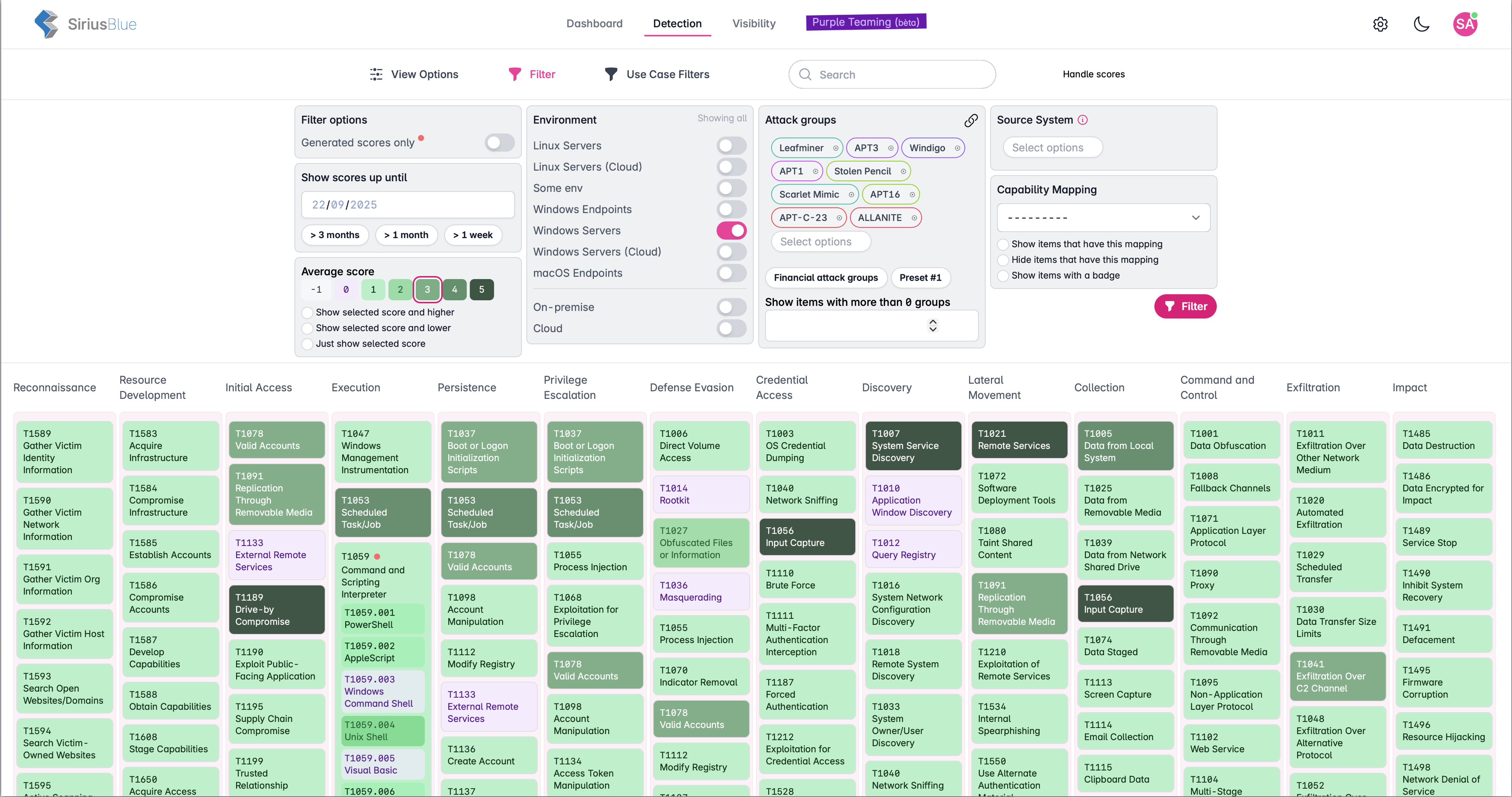The width and height of the screenshot is (1512, 797).
Task: Click the pink Filter apply button
Action: click(x=1185, y=307)
